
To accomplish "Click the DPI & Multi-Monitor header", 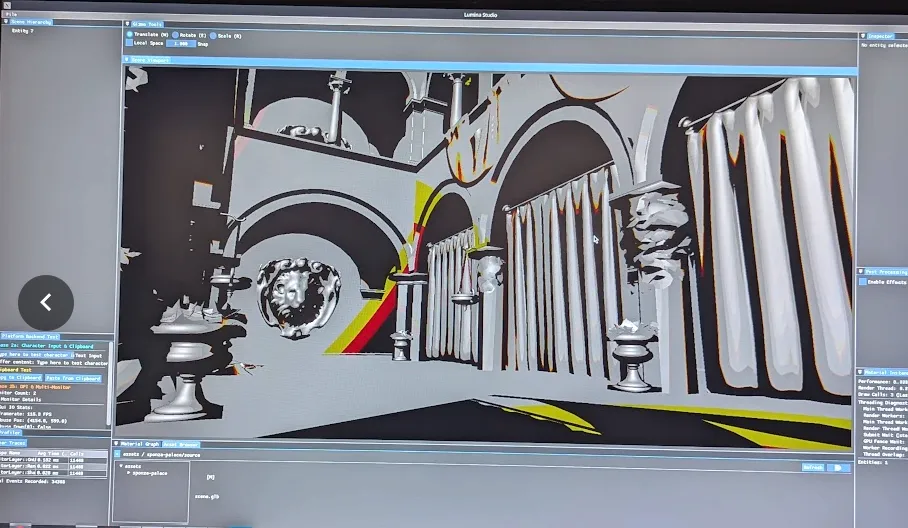I will [x=35, y=386].
